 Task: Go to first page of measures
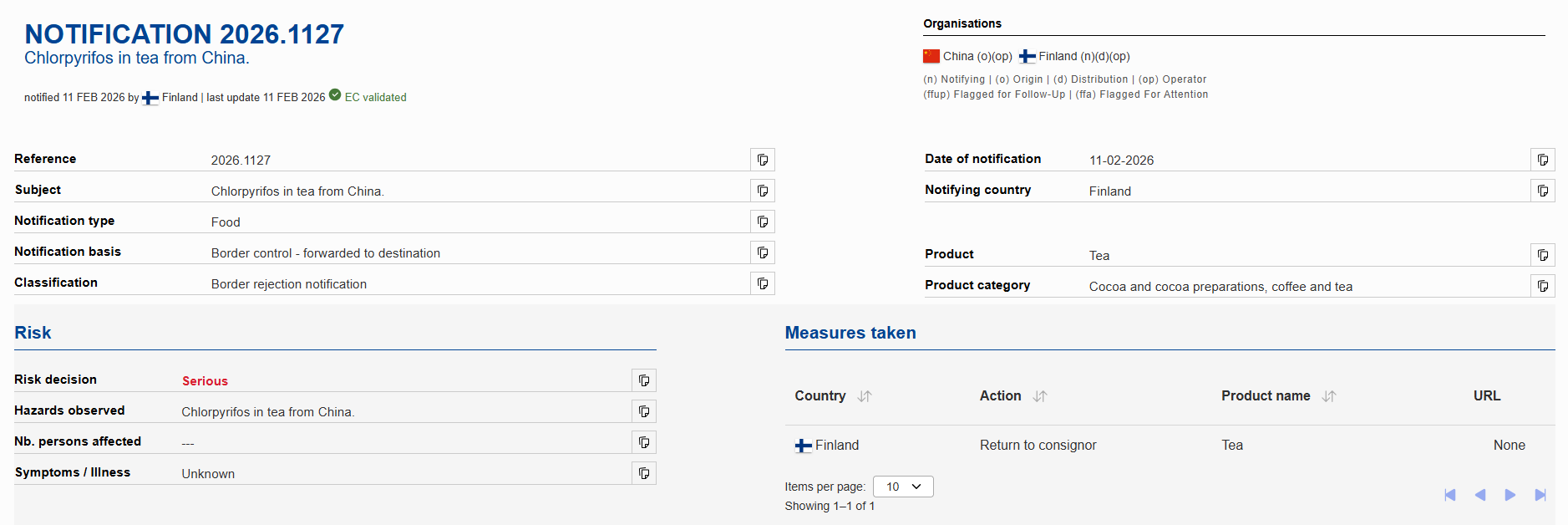point(1450,495)
